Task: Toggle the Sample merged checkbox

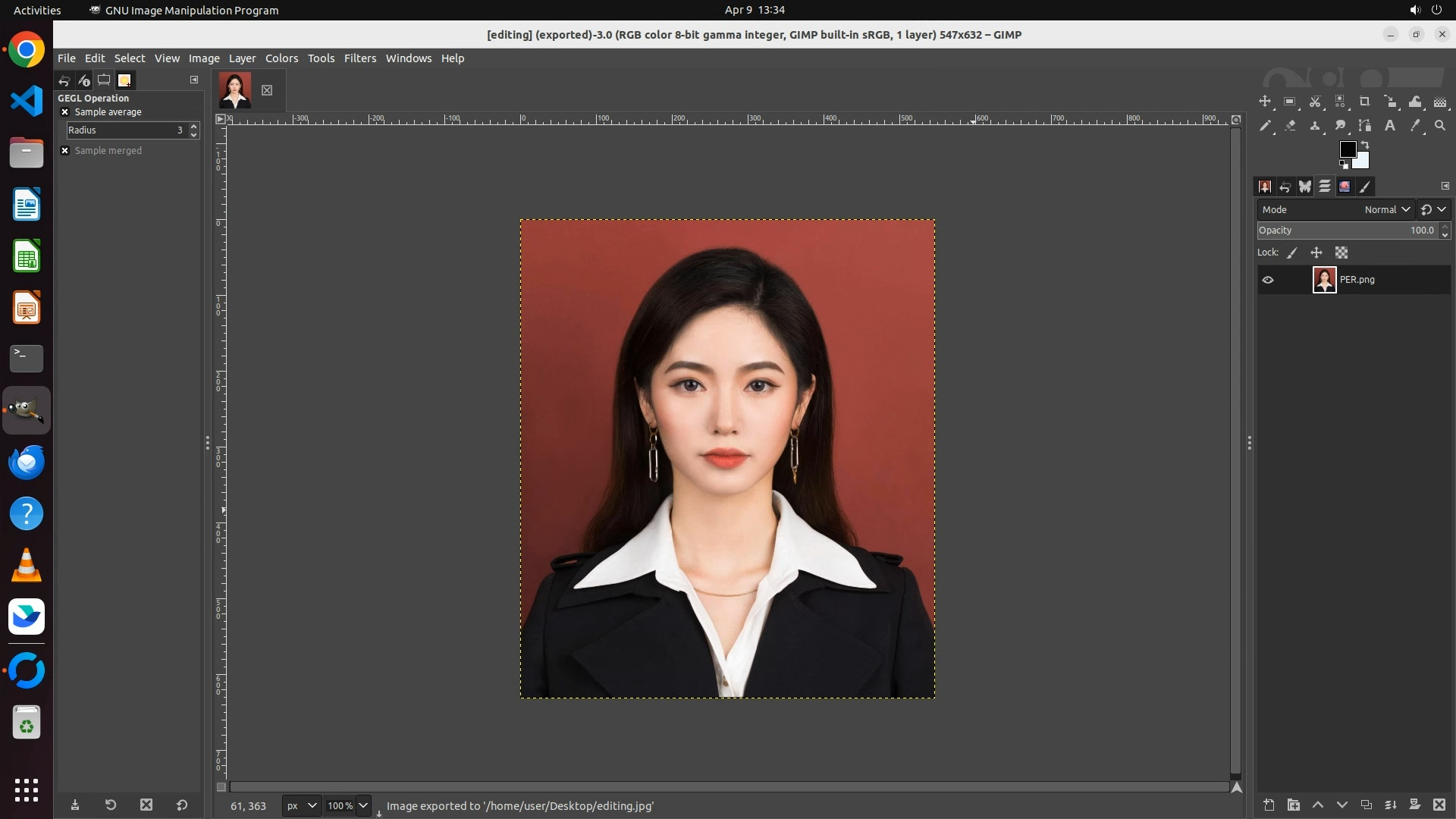Action: 65,151
